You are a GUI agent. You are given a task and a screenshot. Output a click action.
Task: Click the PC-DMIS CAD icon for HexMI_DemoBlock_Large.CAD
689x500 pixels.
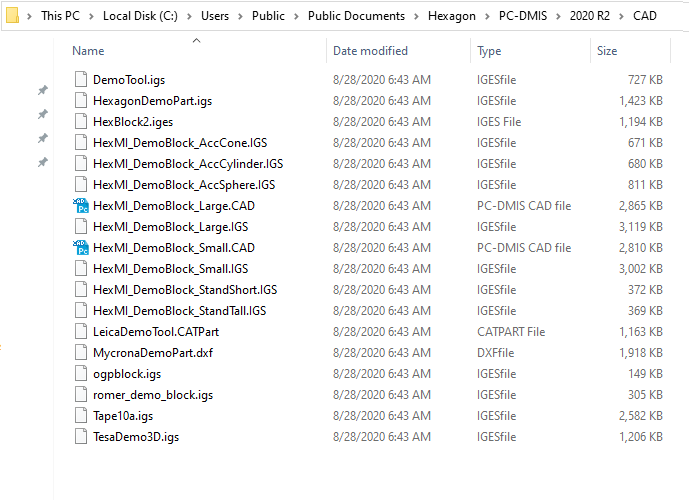click(81, 206)
